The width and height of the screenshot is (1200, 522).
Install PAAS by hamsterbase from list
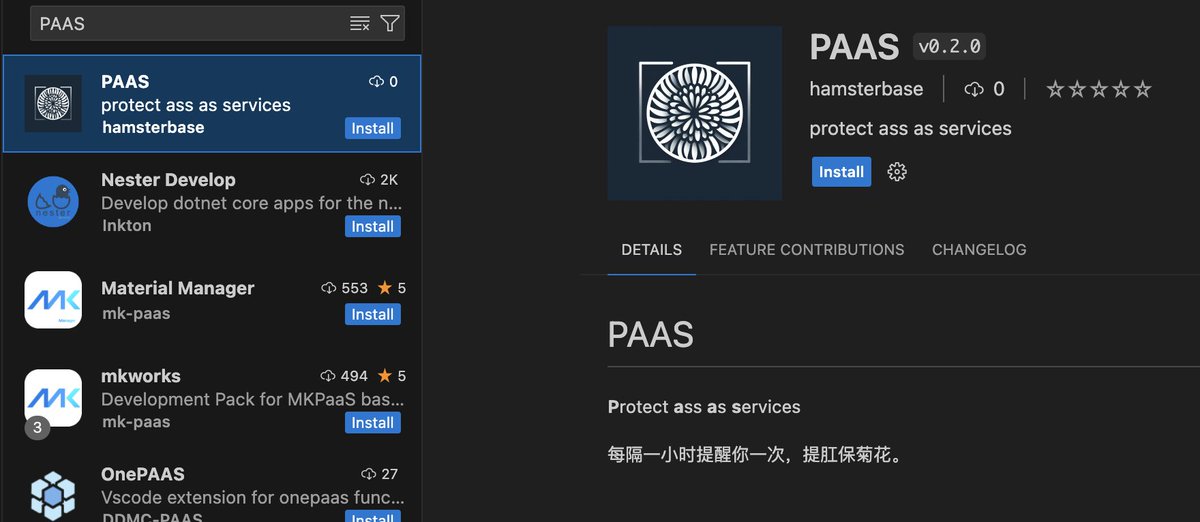(373, 128)
